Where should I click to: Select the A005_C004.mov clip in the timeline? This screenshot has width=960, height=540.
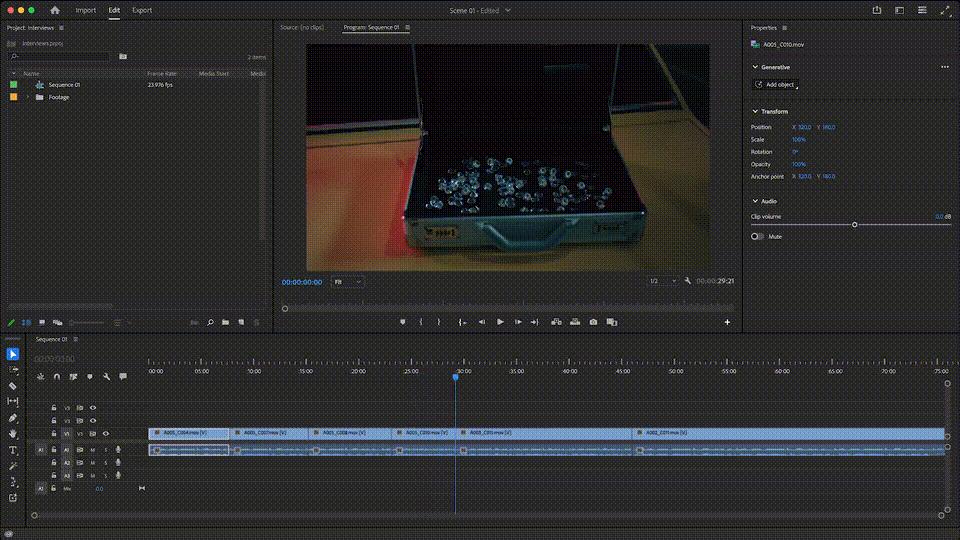click(189, 433)
